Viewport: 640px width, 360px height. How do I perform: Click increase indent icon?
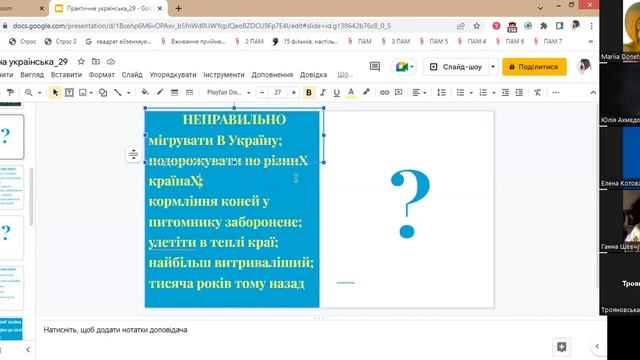point(519,93)
